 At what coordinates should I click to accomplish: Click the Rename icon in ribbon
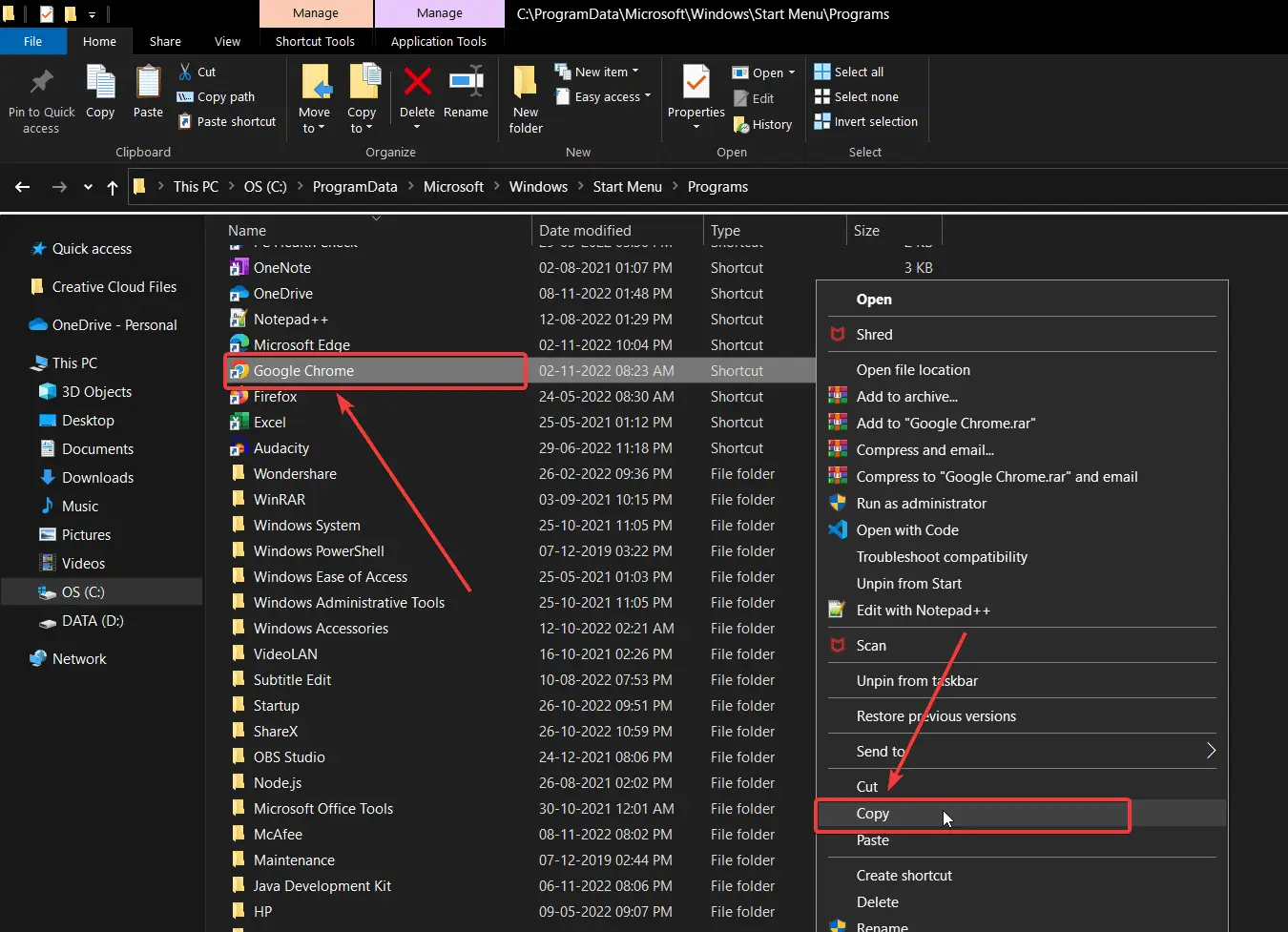(x=467, y=81)
